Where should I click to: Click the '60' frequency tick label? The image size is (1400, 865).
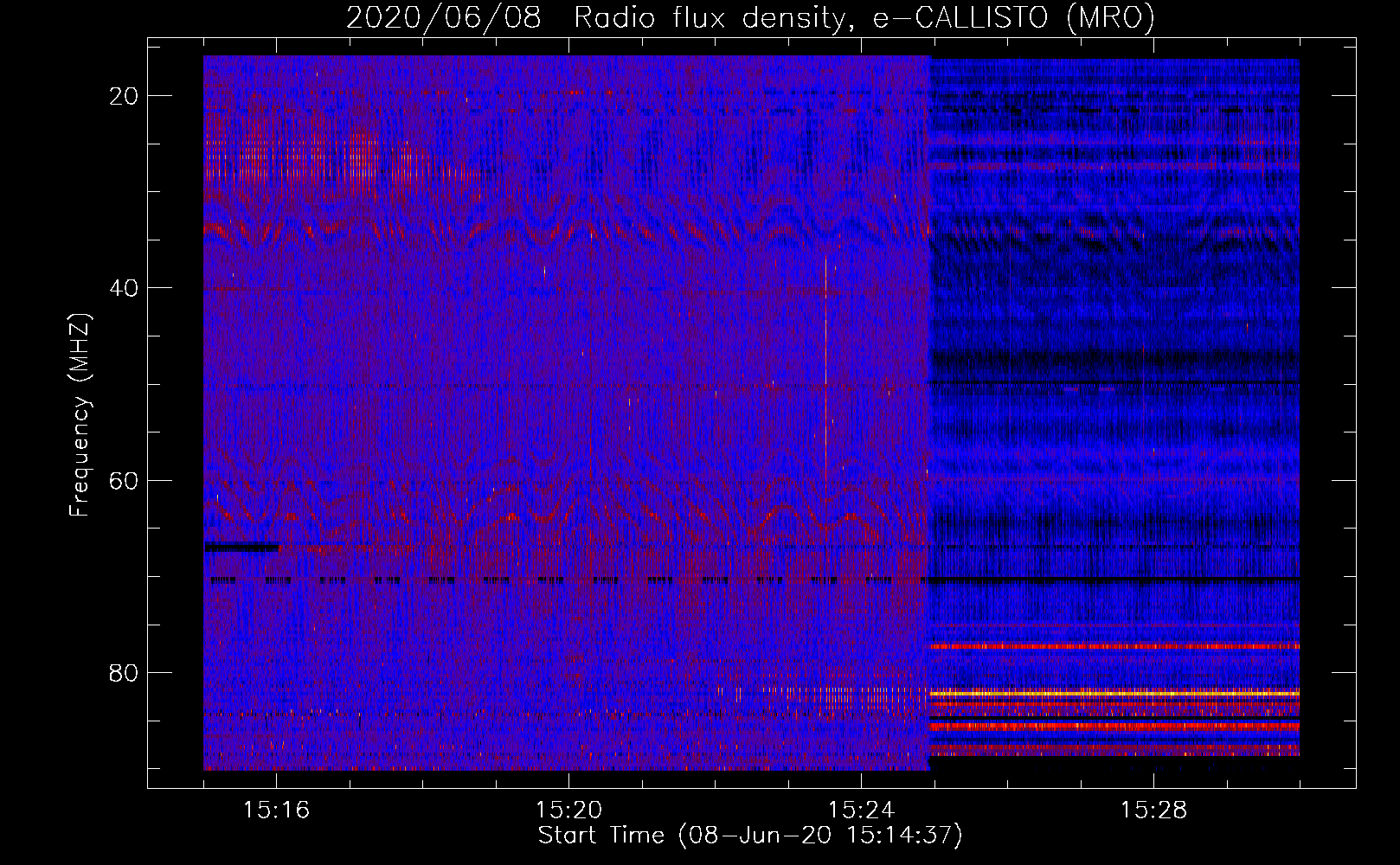tap(125, 480)
